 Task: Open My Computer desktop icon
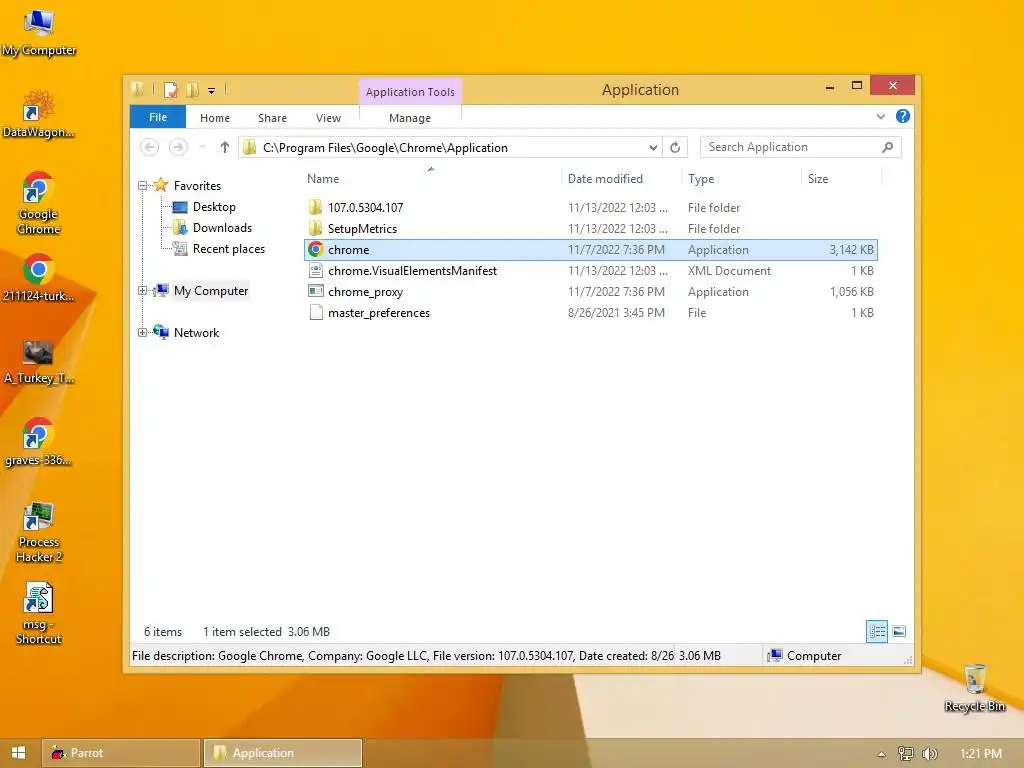(x=39, y=33)
